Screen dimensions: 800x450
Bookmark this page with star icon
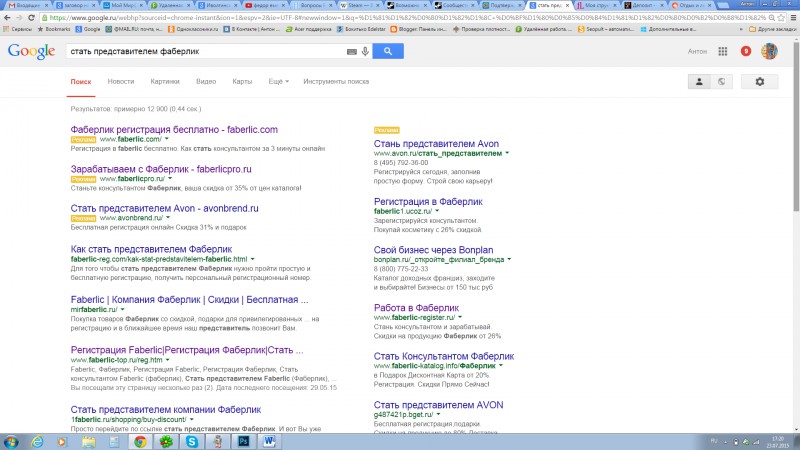click(781, 17)
